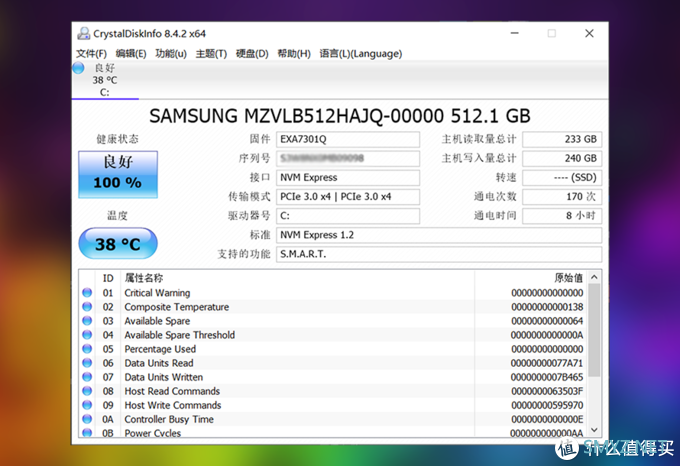Click the status orb for Host Write Commands

[x=87, y=405]
